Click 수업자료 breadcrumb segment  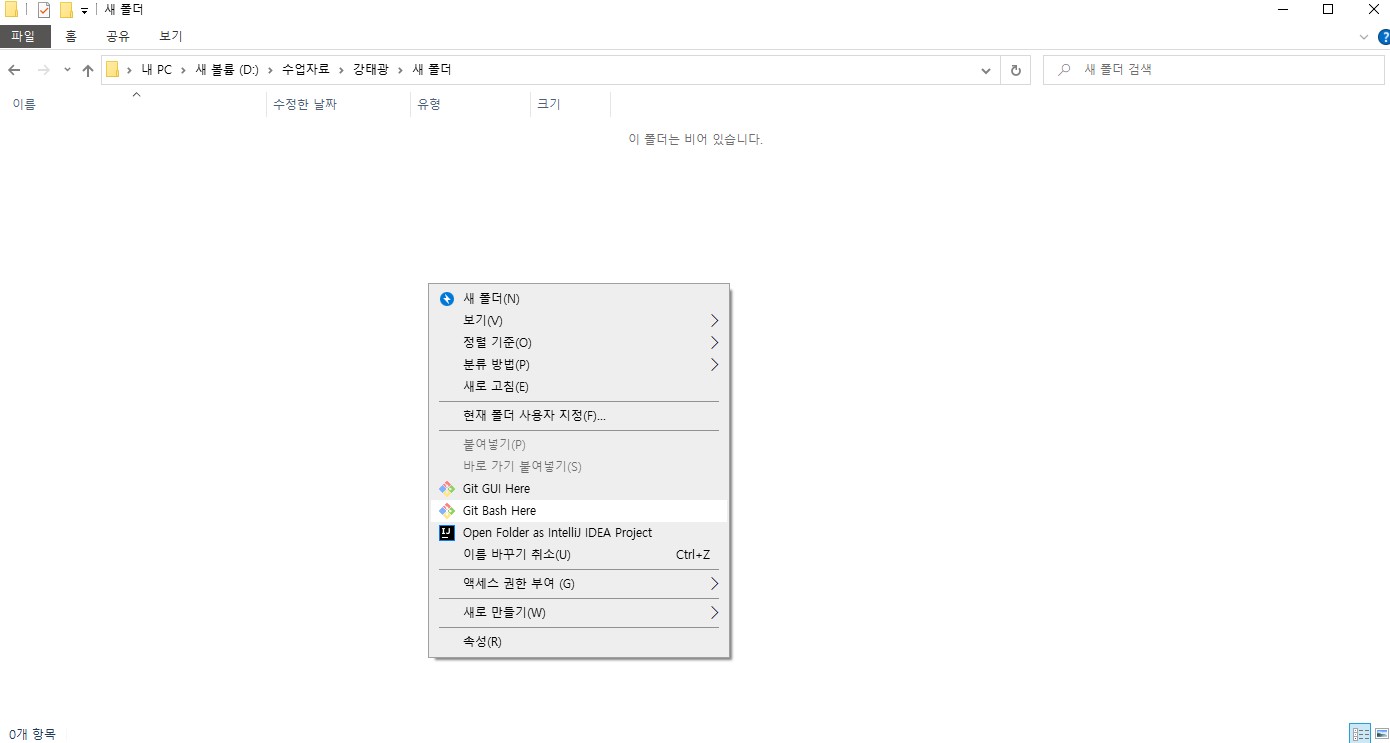point(306,70)
